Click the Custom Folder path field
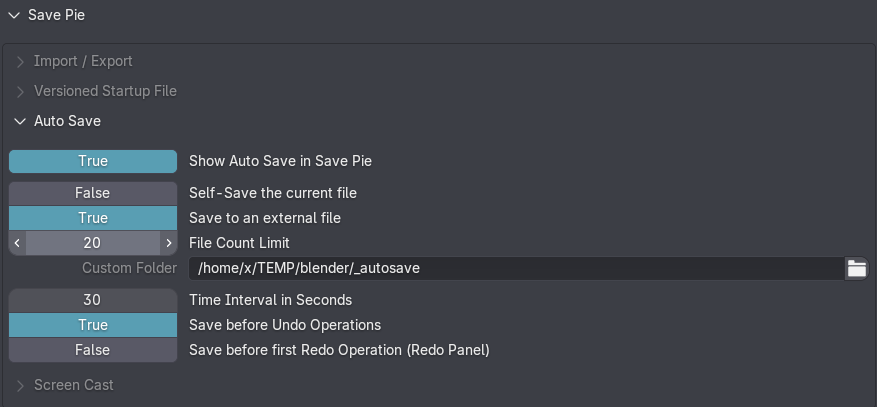Viewport: 877px width, 407px height. [x=516, y=268]
